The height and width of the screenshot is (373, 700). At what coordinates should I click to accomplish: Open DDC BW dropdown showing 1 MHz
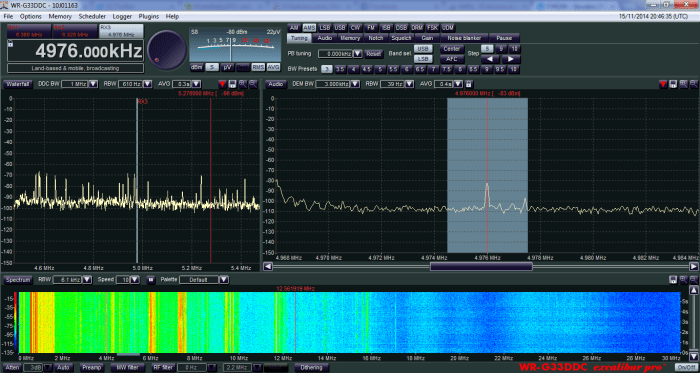pos(93,84)
